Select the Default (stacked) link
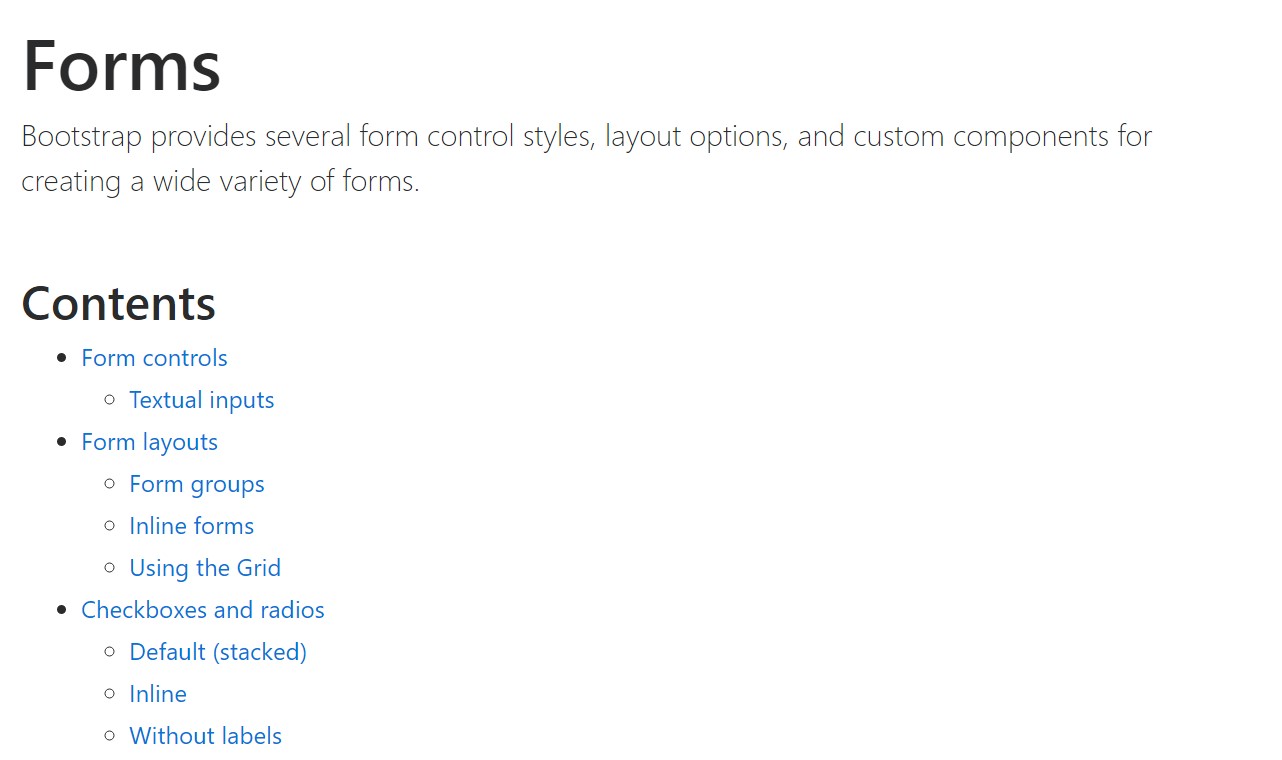The height and width of the screenshot is (760, 1282). (217, 652)
